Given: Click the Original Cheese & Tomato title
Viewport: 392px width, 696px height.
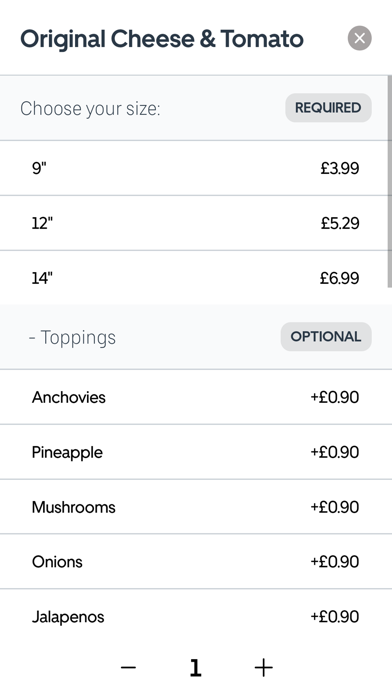Looking at the screenshot, I should [162, 39].
